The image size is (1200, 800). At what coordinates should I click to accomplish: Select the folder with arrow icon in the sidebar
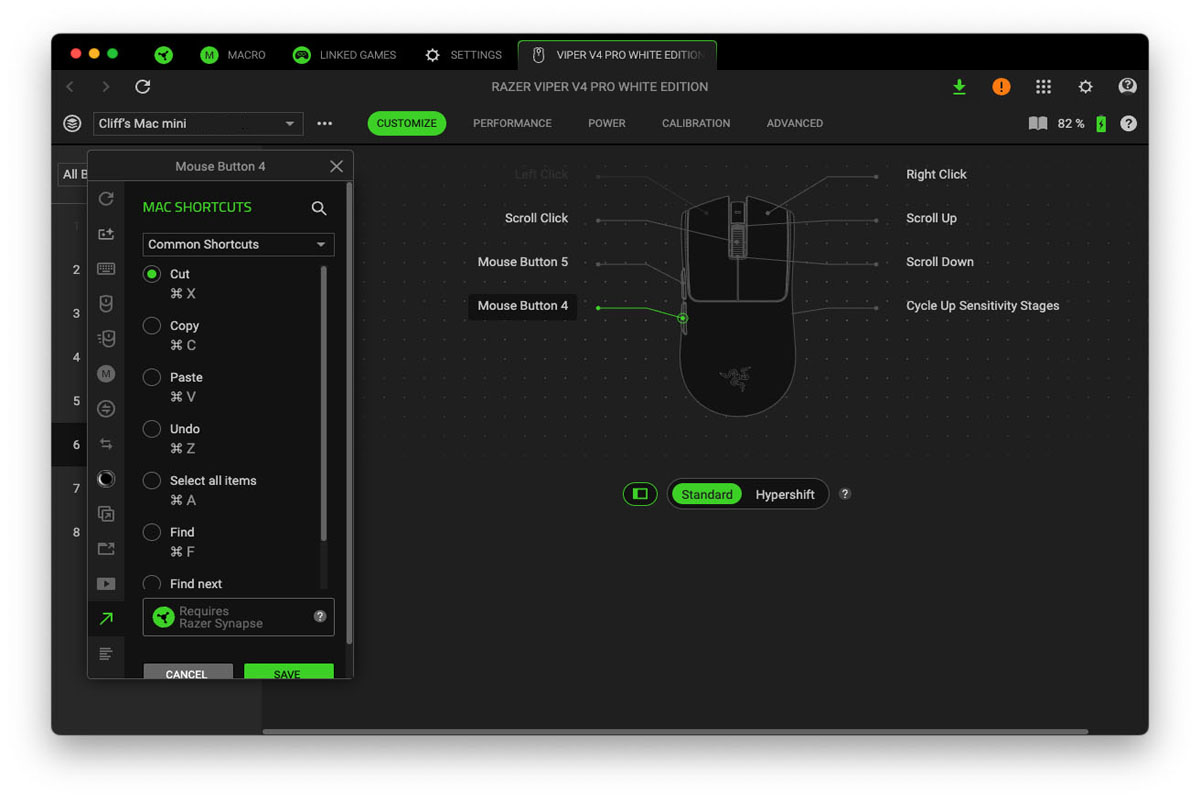[x=106, y=549]
